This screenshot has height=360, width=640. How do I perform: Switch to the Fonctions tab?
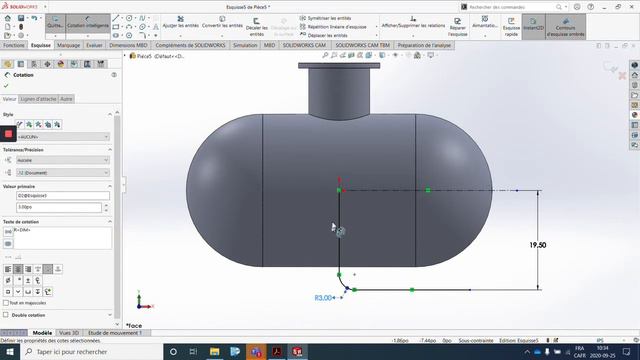click(14, 45)
